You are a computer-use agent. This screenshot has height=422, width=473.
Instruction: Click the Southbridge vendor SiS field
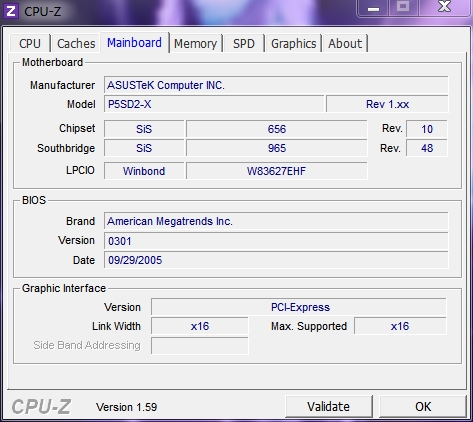(144, 148)
